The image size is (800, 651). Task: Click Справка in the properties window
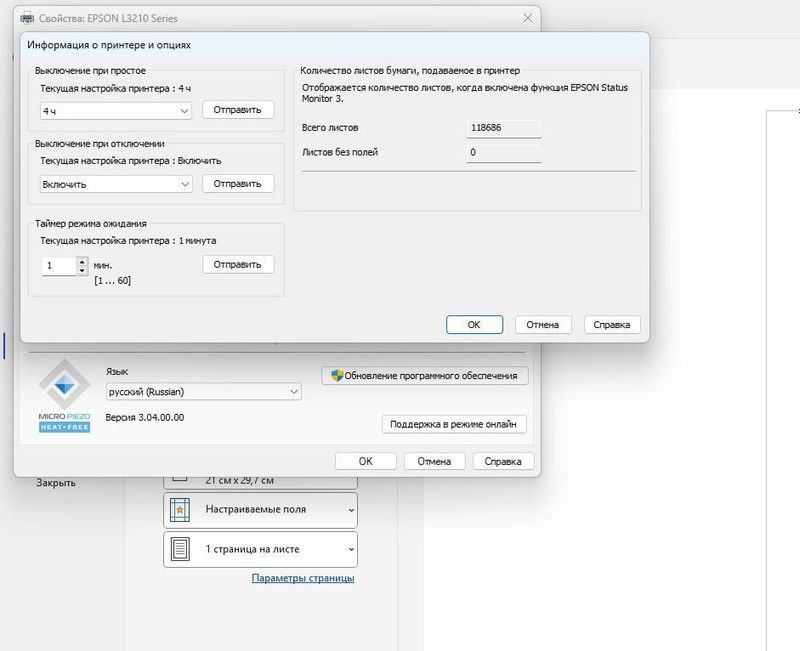(x=503, y=461)
